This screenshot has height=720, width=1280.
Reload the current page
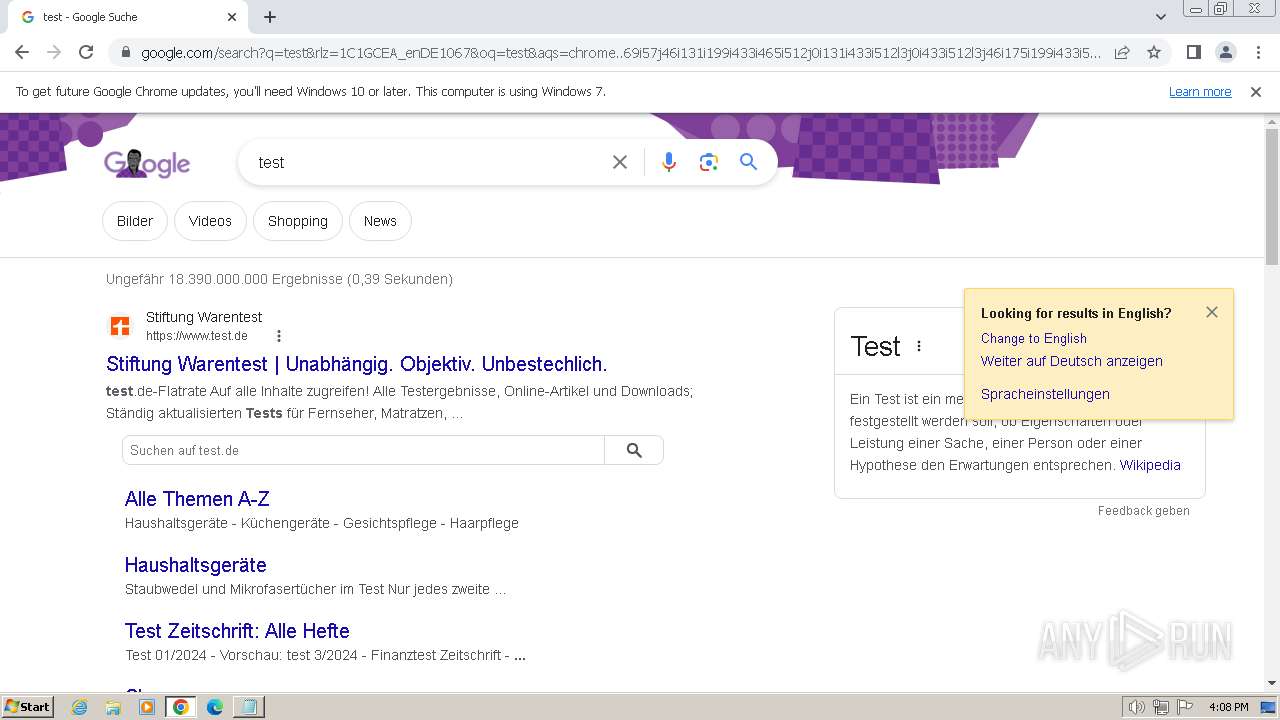pyautogui.click(x=86, y=52)
